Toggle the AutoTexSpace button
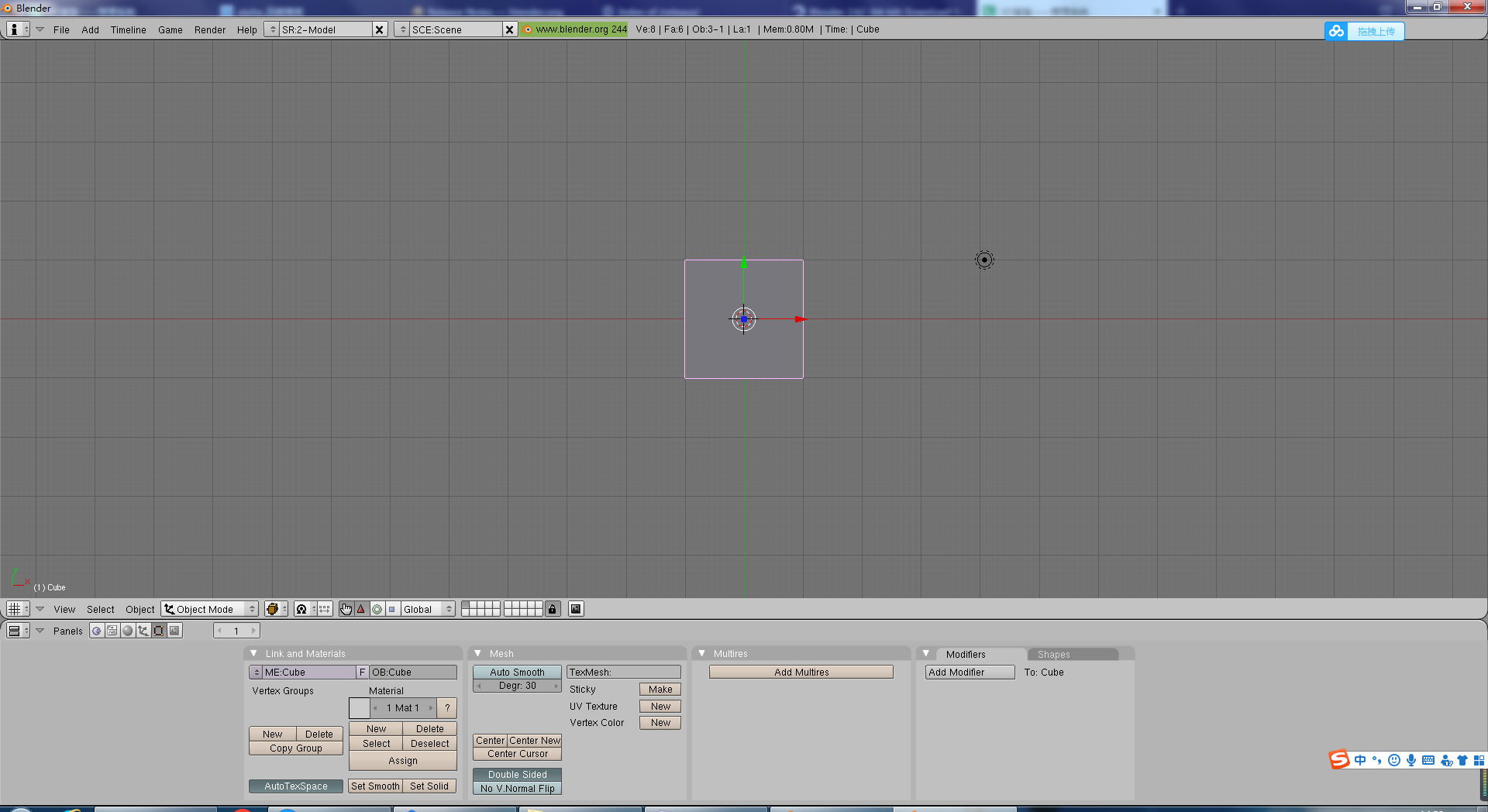The height and width of the screenshot is (812, 1488). pos(296,786)
